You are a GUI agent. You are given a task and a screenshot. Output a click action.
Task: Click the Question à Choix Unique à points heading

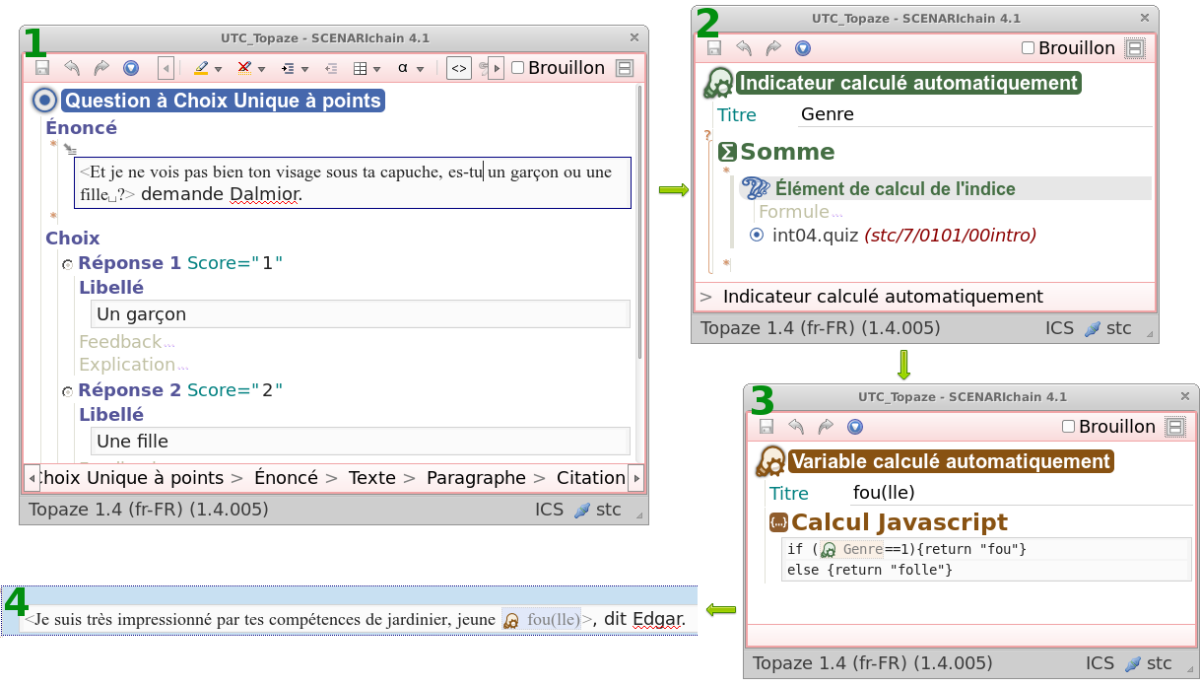223,100
